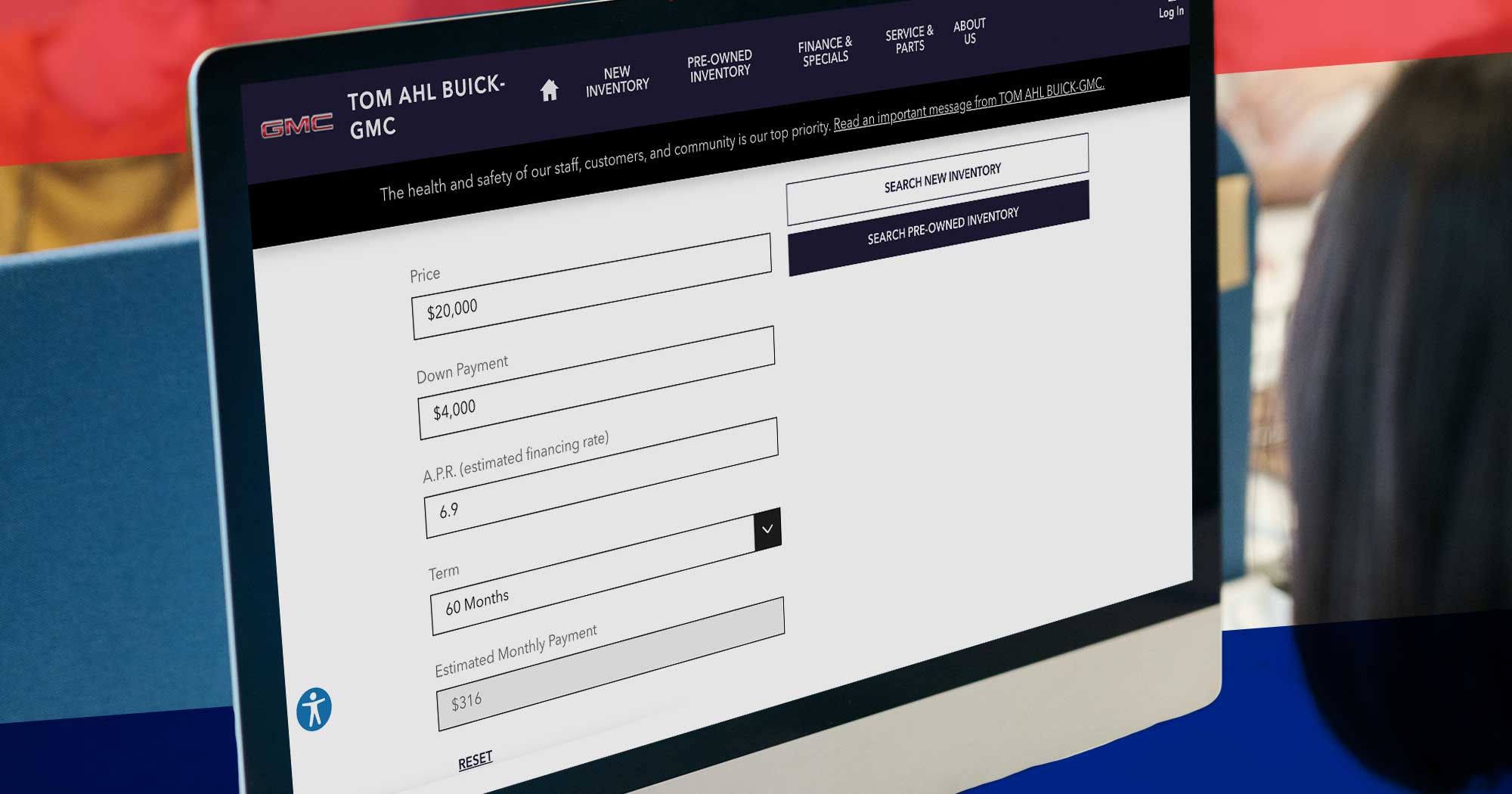
Task: Open the Service & Parts menu
Action: (x=909, y=40)
